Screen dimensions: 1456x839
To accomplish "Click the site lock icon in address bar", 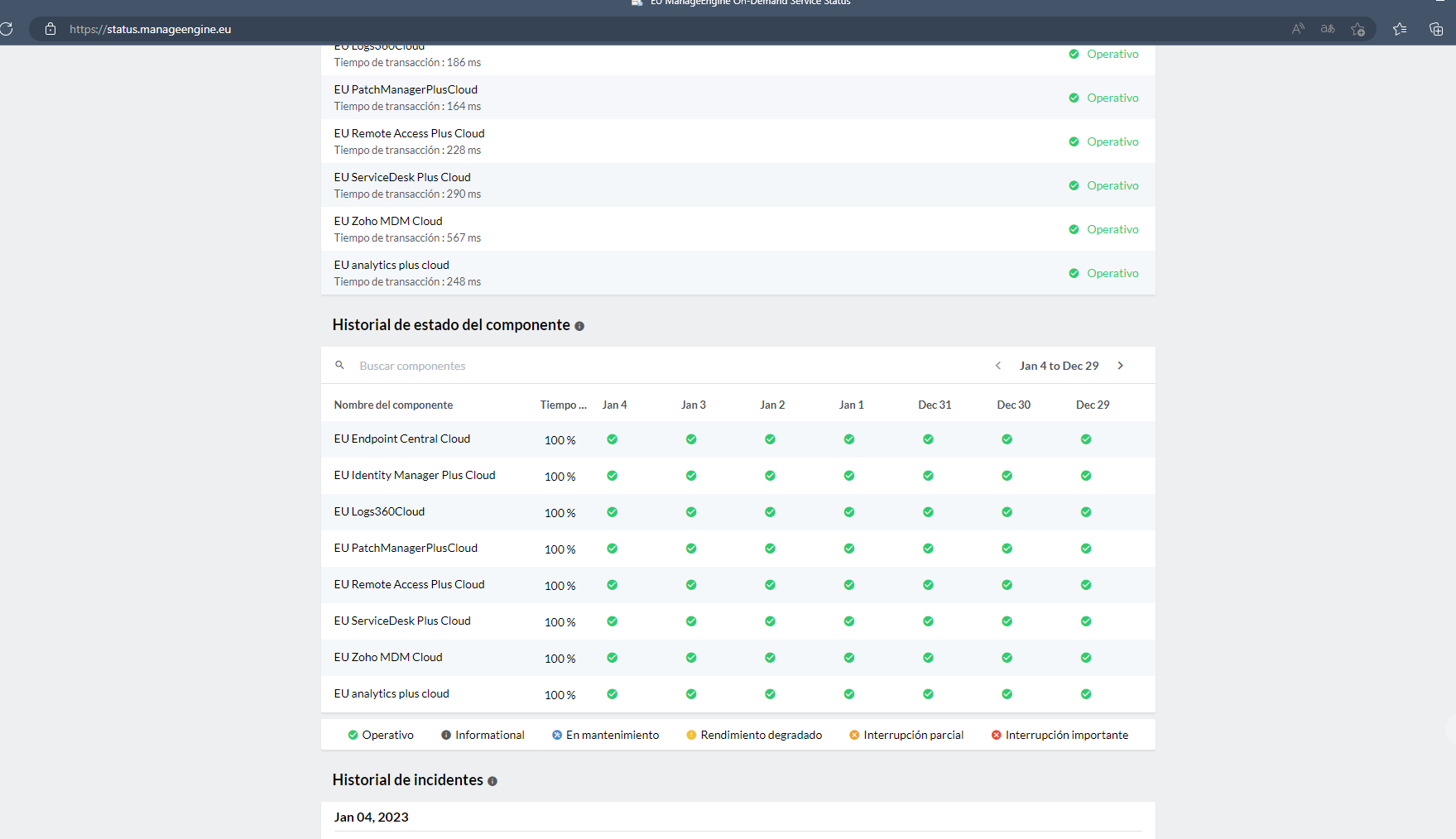I will coord(50,29).
